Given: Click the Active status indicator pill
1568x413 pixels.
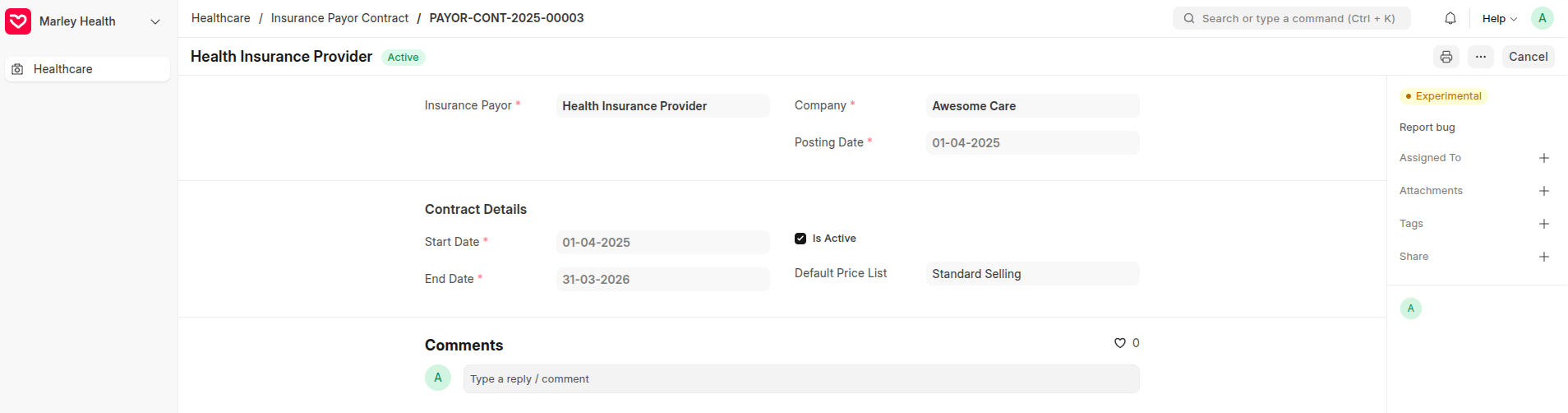Looking at the screenshot, I should coord(403,58).
